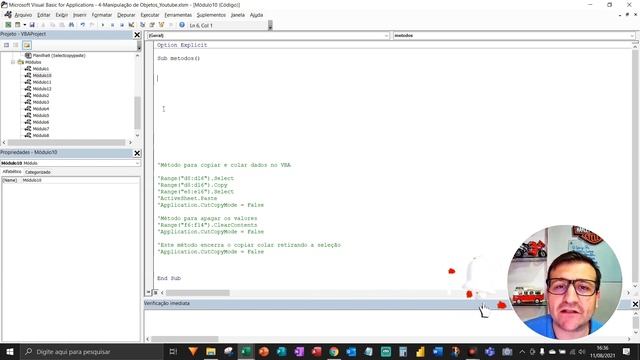Open the Arquivo menu
This screenshot has height=360, width=640.
coord(23,15)
